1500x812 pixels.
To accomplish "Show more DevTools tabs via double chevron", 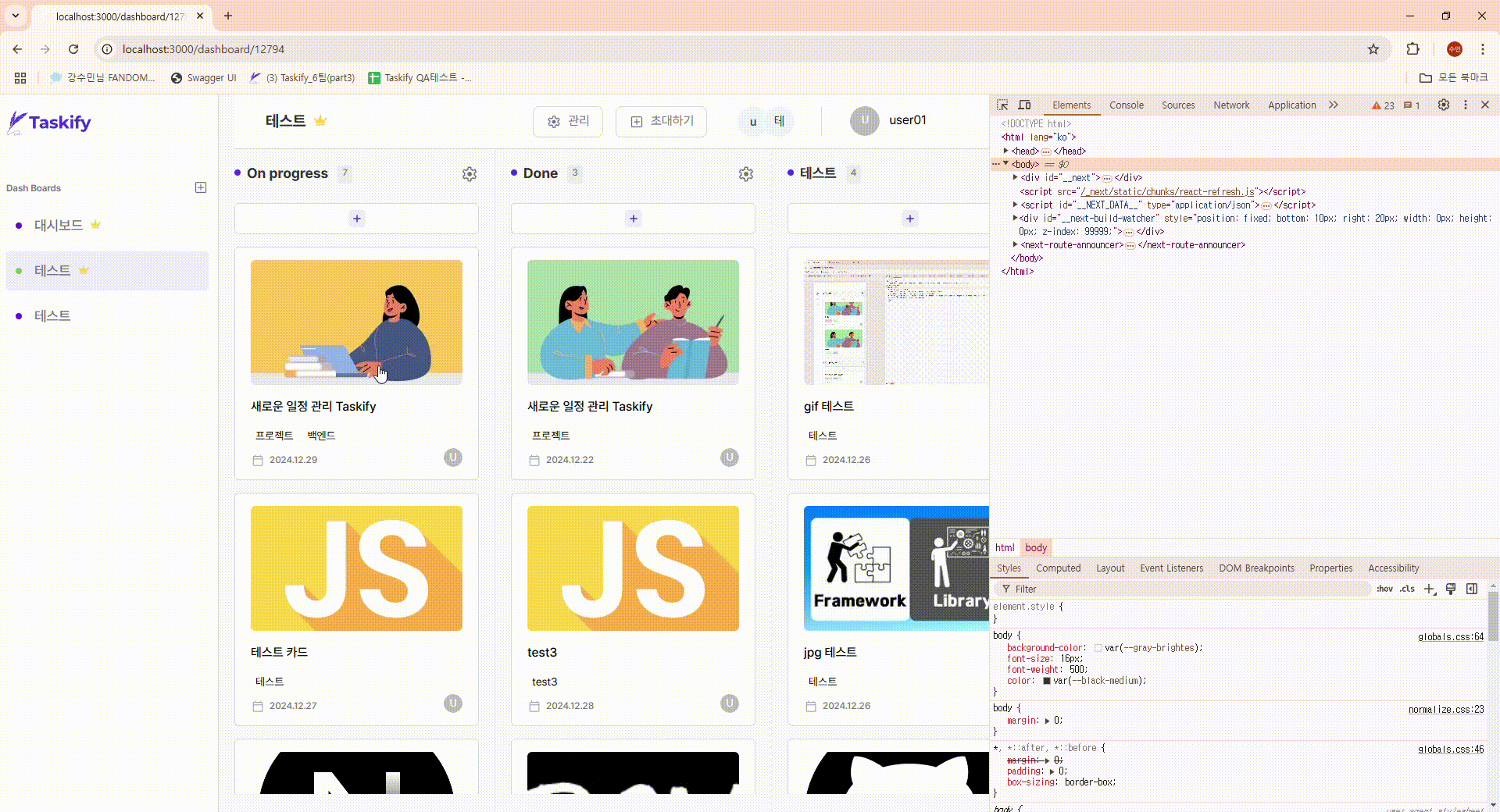I will click(x=1334, y=105).
